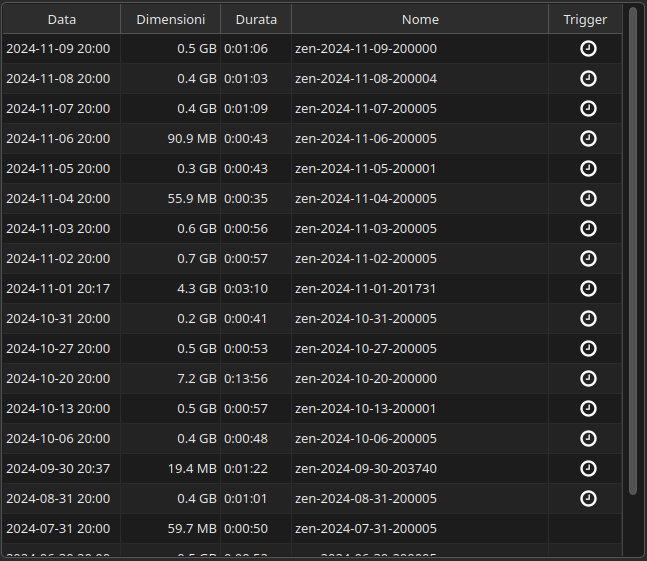Click the trigger icon for zen-2024-10-31-200005
The image size is (647, 561).
click(588, 318)
